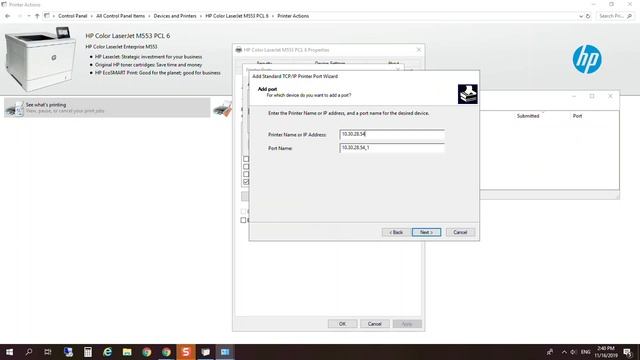The height and width of the screenshot is (360, 640).
Task: Open Devices and Printers breadcrumb
Action: (x=175, y=16)
